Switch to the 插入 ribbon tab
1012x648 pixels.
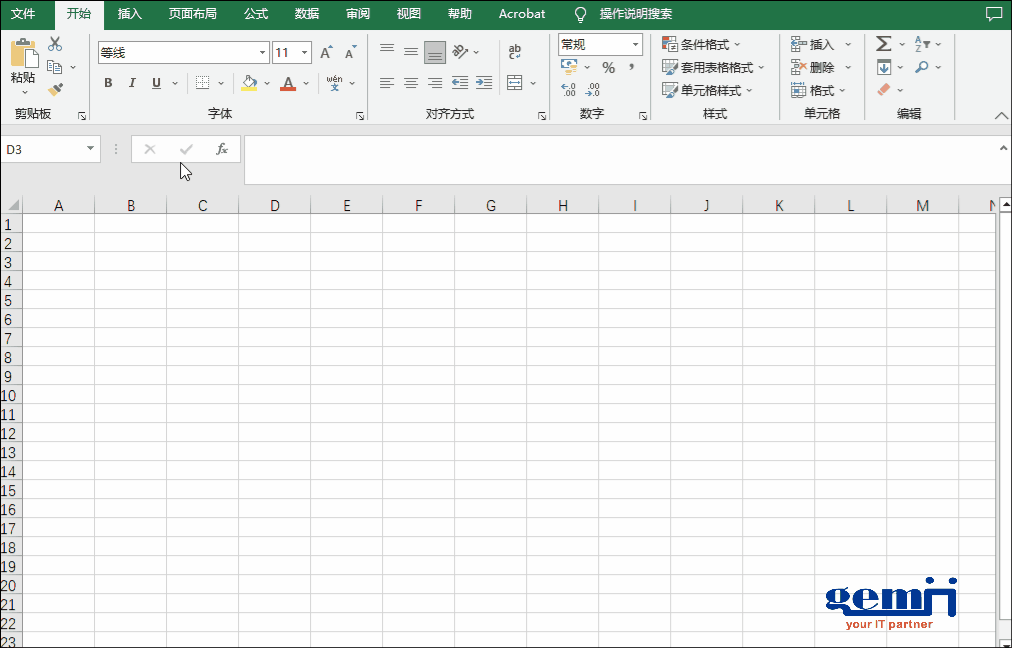tap(129, 14)
